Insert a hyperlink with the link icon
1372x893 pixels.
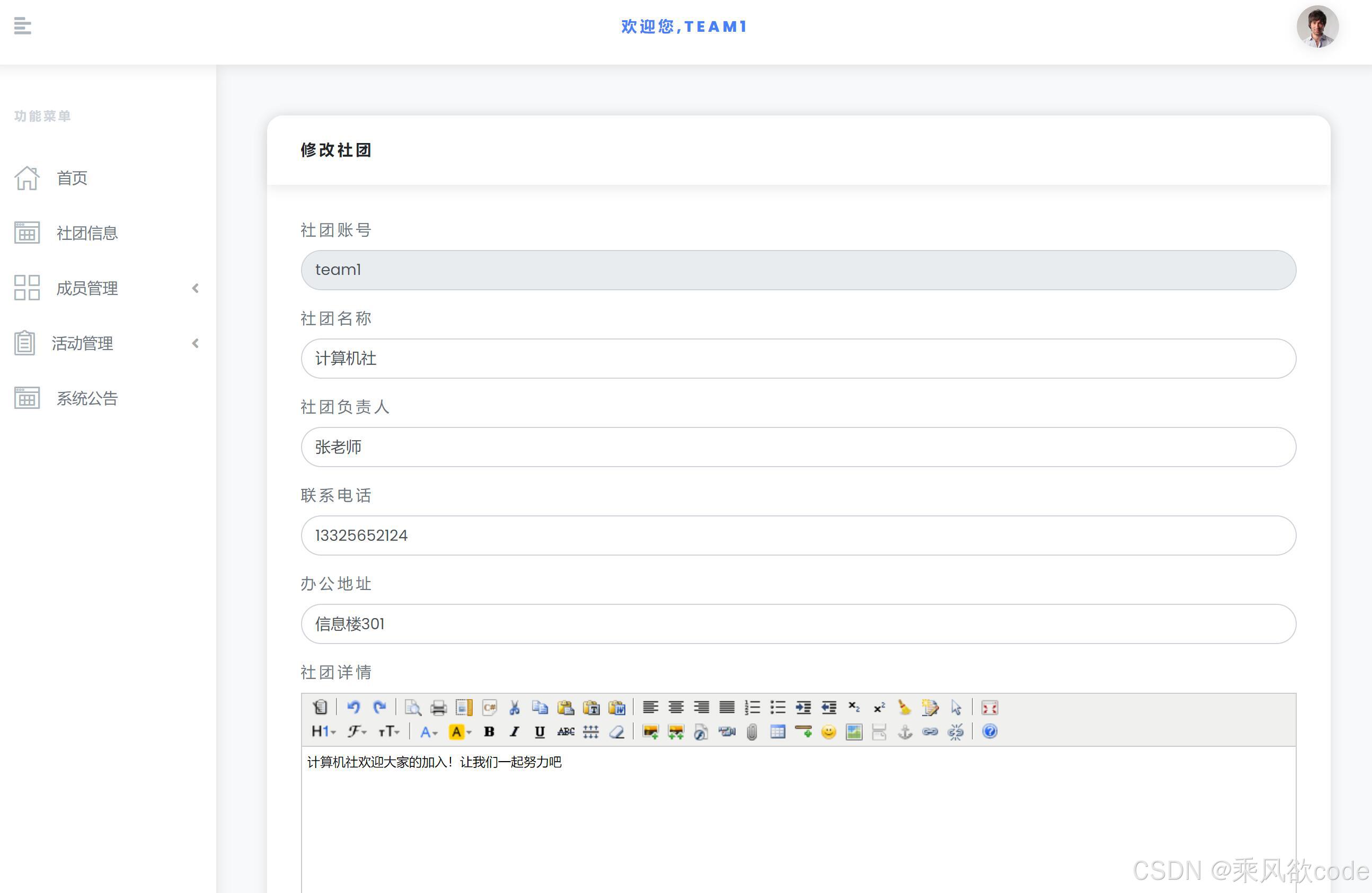tap(930, 731)
